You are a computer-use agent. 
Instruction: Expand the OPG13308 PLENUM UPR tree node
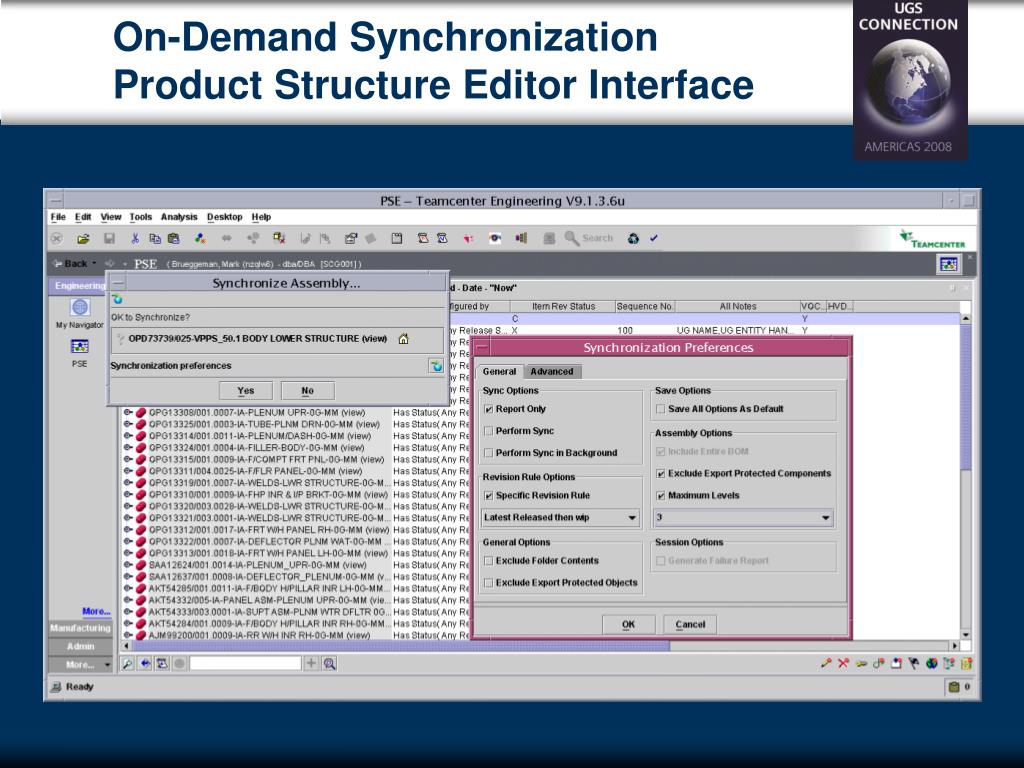pyautogui.click(x=128, y=413)
